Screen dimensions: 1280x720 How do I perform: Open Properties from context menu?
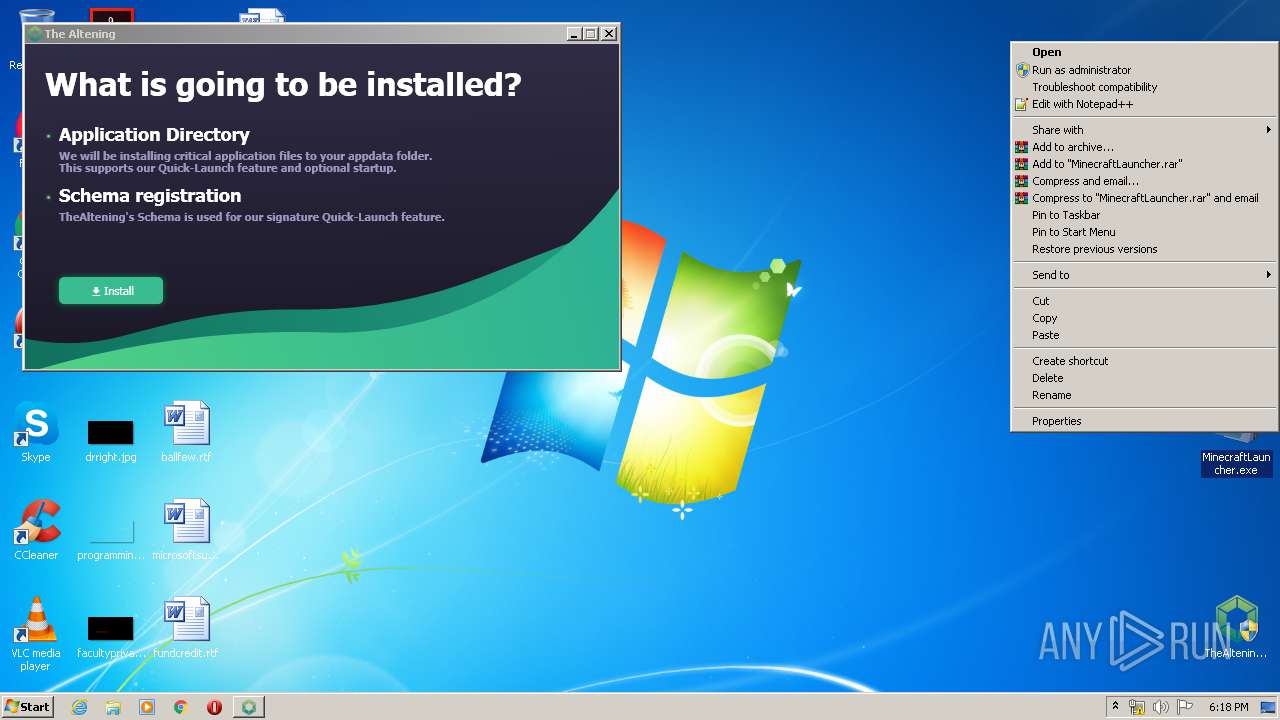coord(1144,421)
